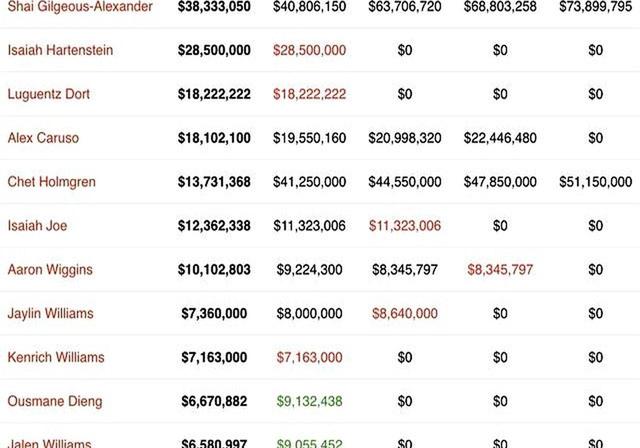Image resolution: width=640 pixels, height=448 pixels.
Task: Open Jaylin Williams player link
Action: tap(51, 313)
